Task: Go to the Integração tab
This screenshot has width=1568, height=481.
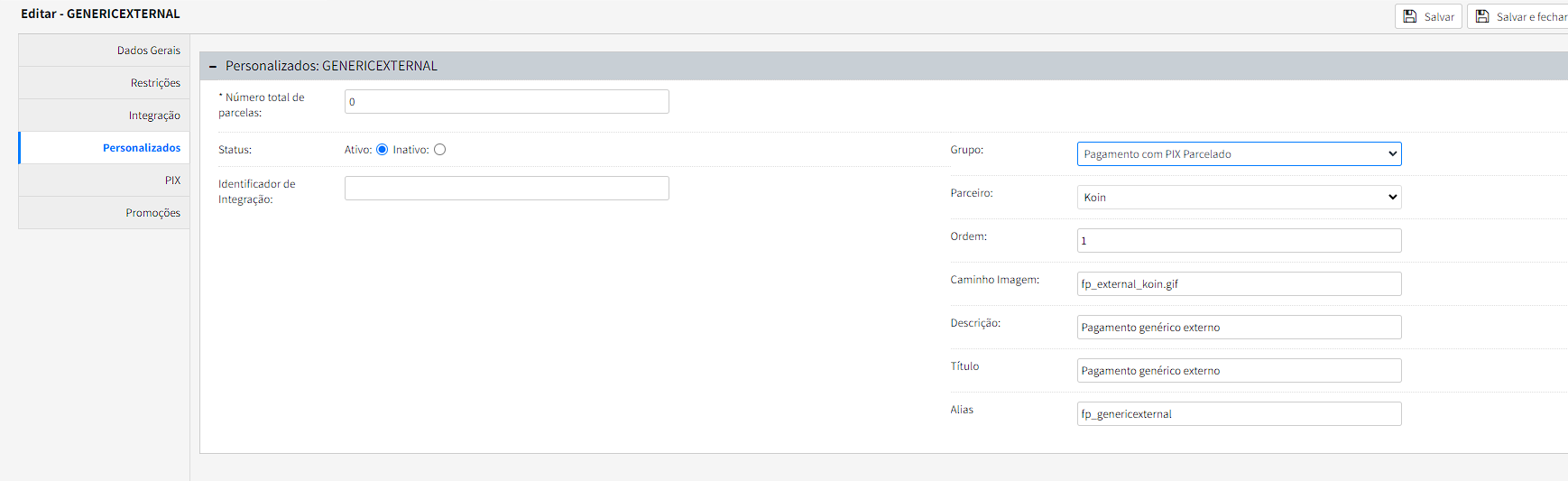Action: click(154, 116)
